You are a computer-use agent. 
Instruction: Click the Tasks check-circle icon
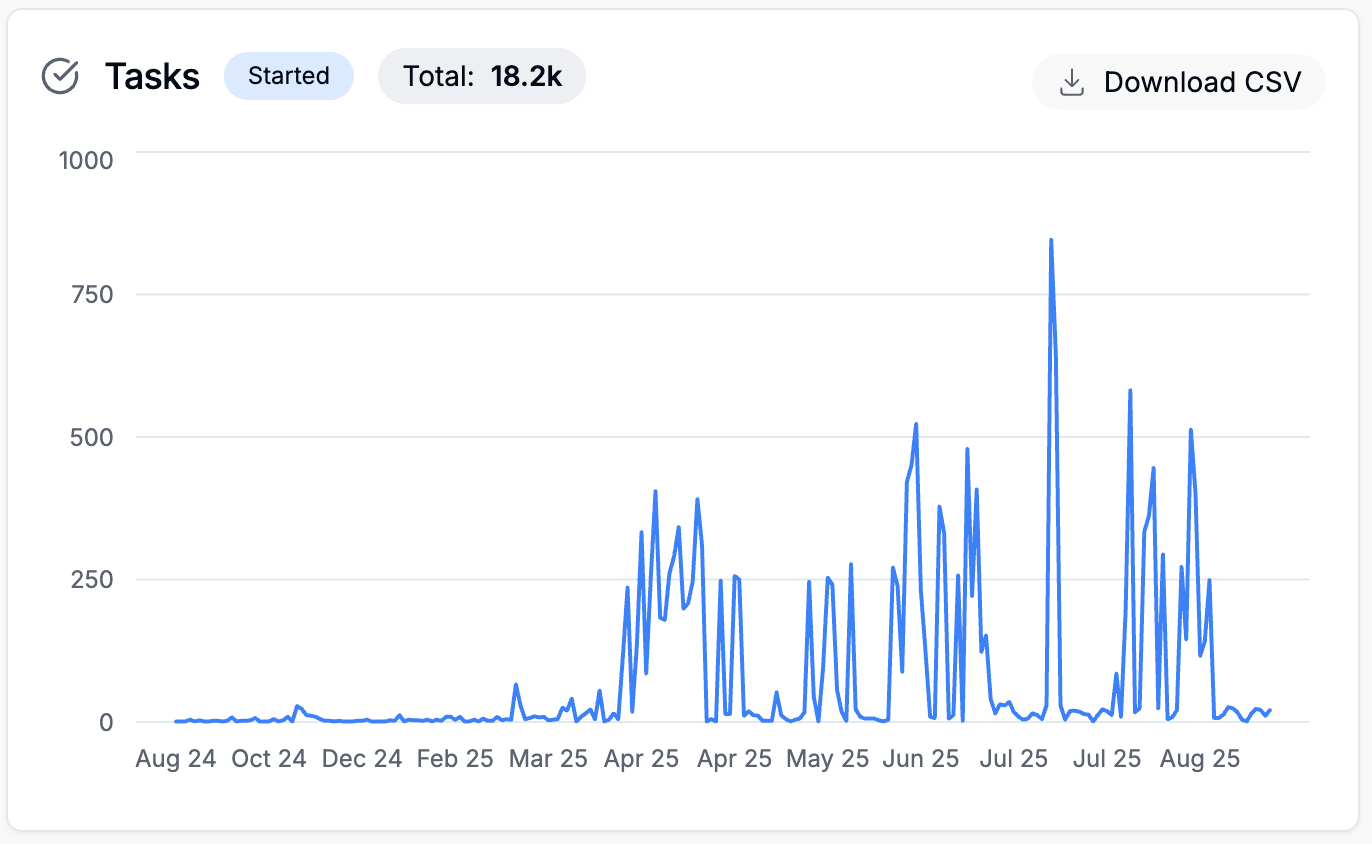click(60, 76)
